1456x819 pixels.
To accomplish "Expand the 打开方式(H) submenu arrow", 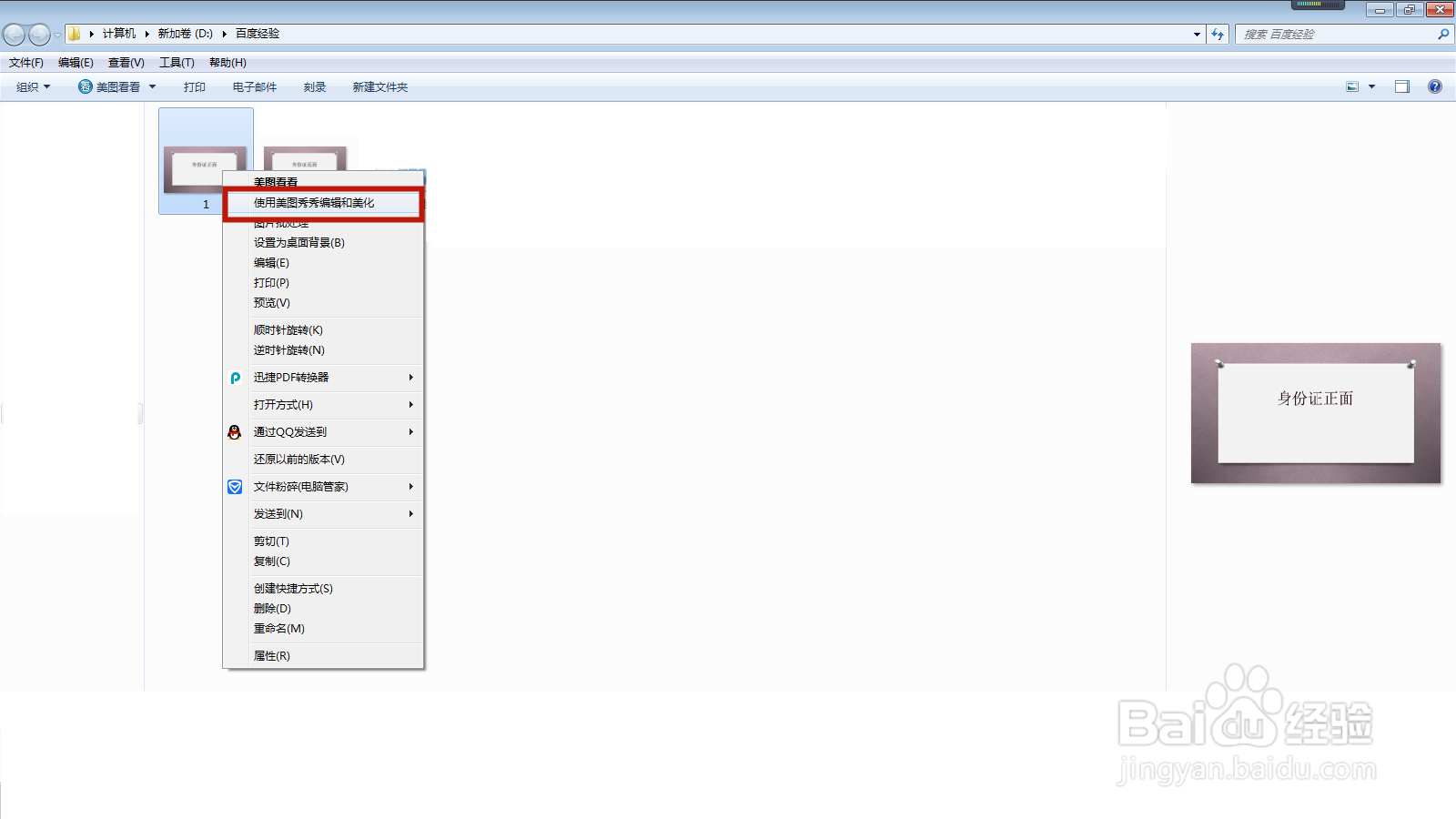I will click(411, 405).
